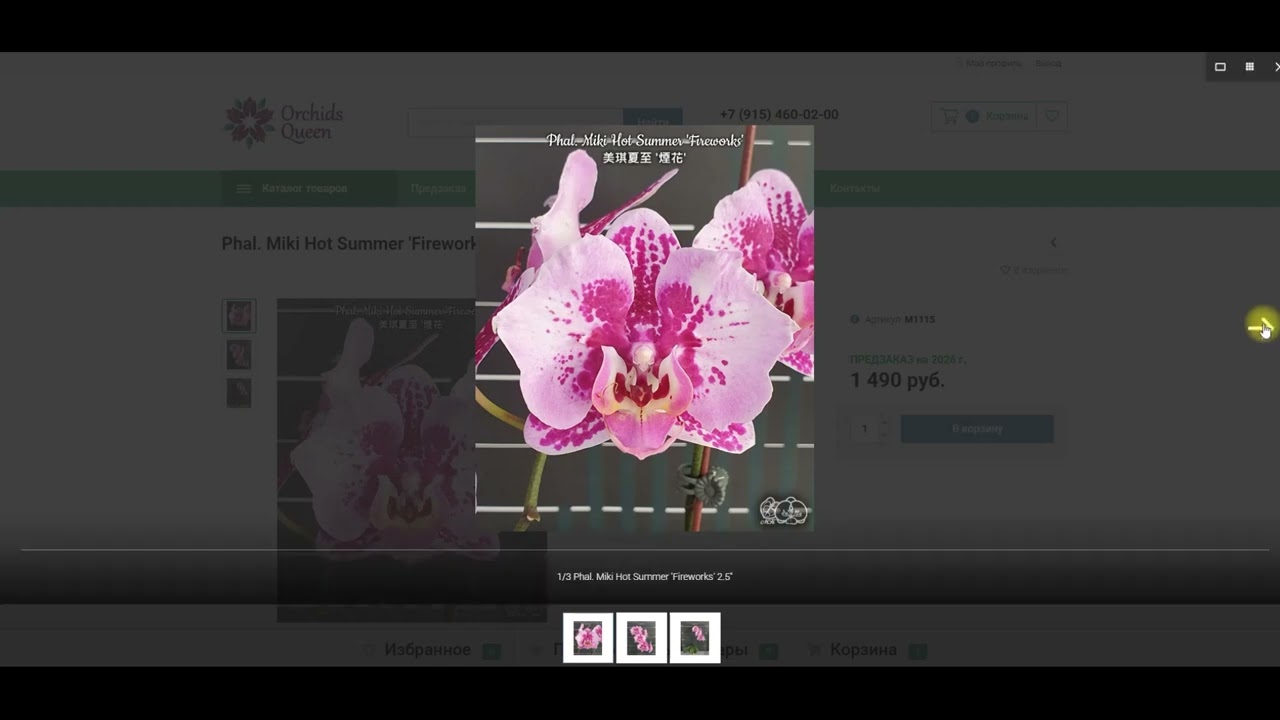Viewport: 1280px width, 720px height.
Task: Select the first orchid thumbnail in the viewer strip
Action: [x=588, y=637]
